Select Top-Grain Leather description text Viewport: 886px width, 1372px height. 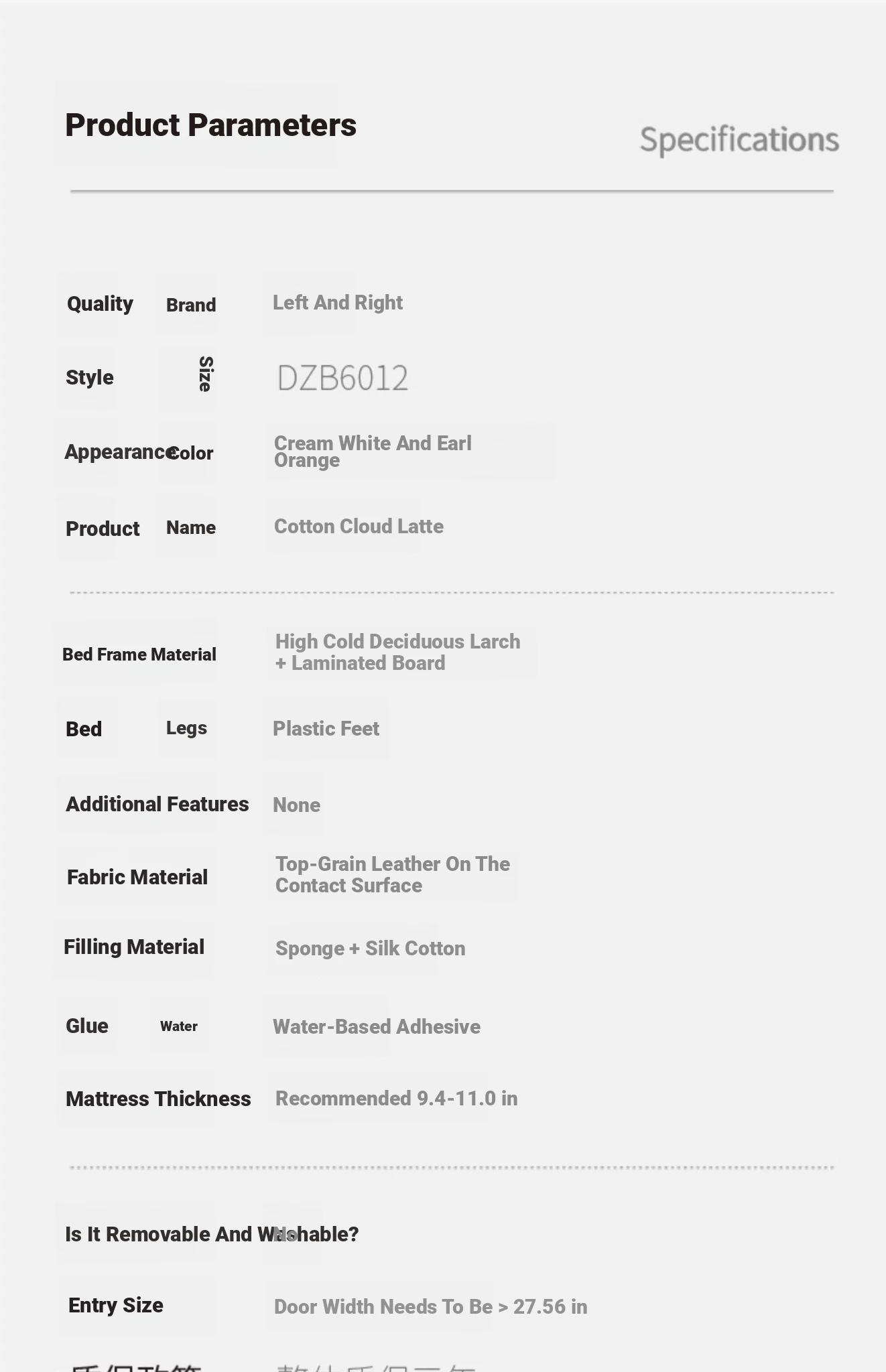(x=393, y=874)
